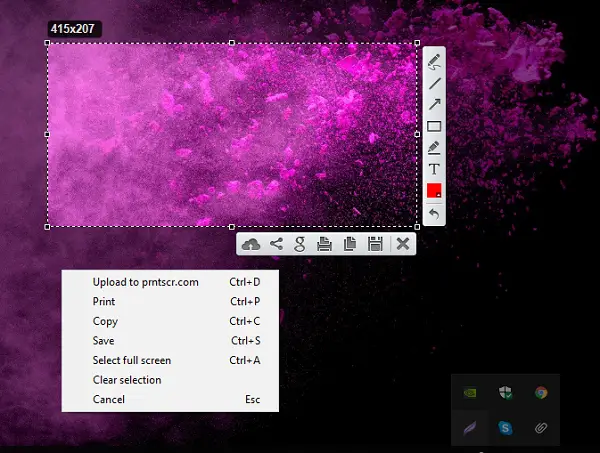Share the screenshot on social networks
Screen dimensions: 600x453
[x=276, y=244]
